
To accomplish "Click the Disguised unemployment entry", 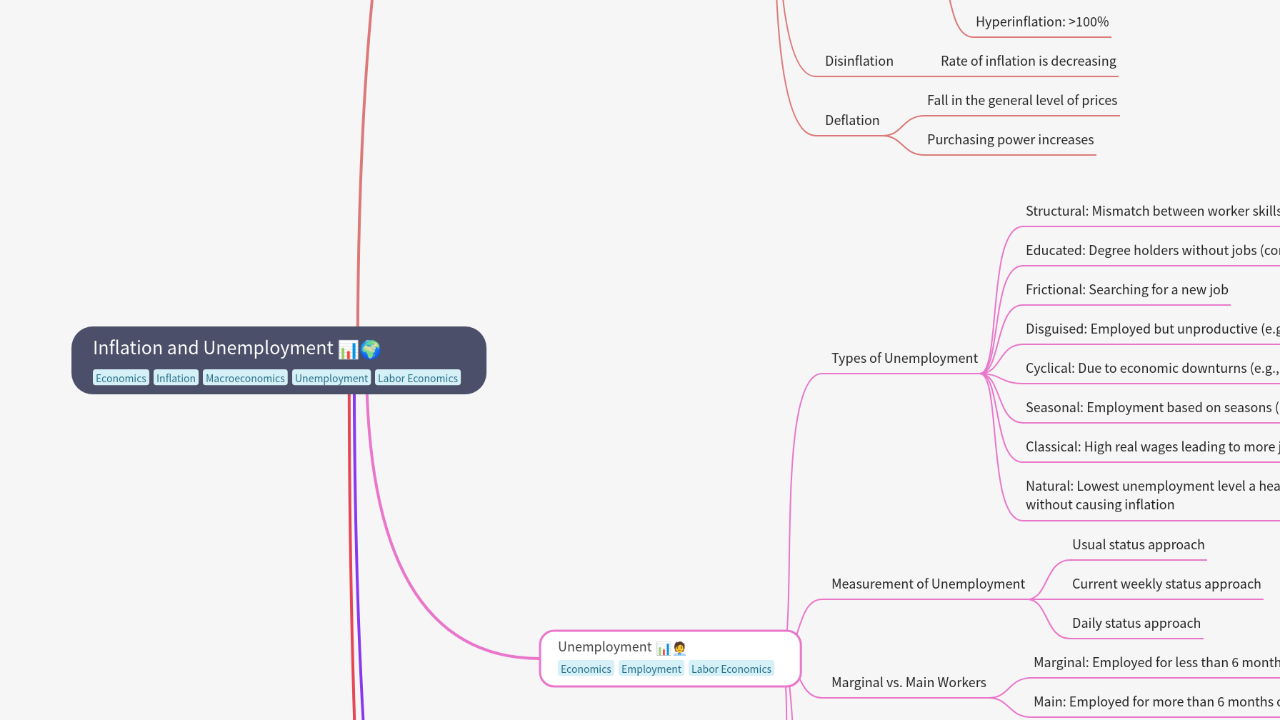I will click(x=1152, y=329).
